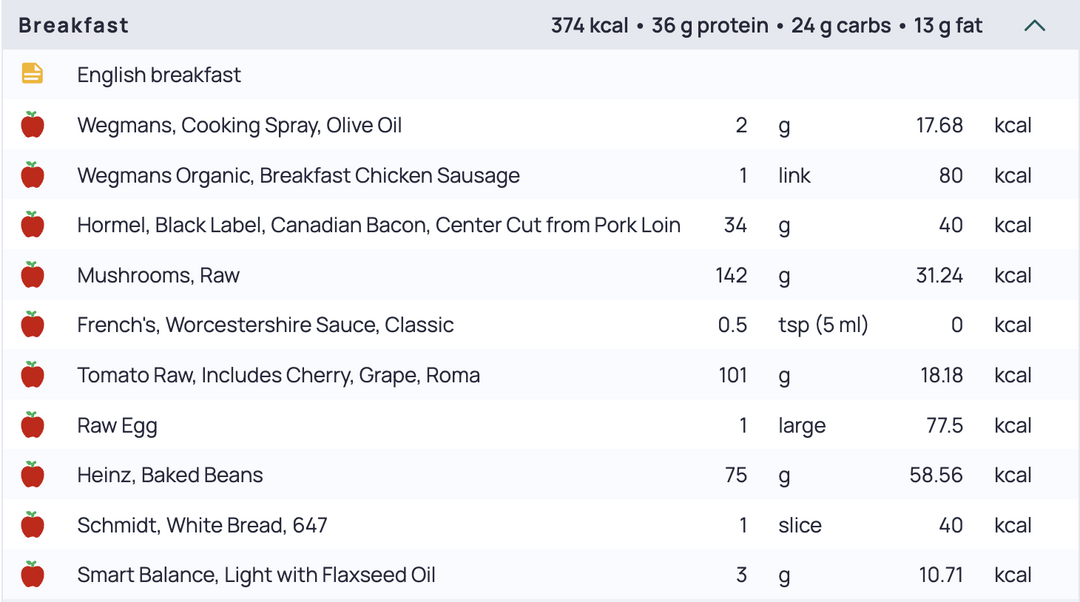The width and height of the screenshot is (1080, 602).
Task: Select the English breakfast note text
Action: 159,74
